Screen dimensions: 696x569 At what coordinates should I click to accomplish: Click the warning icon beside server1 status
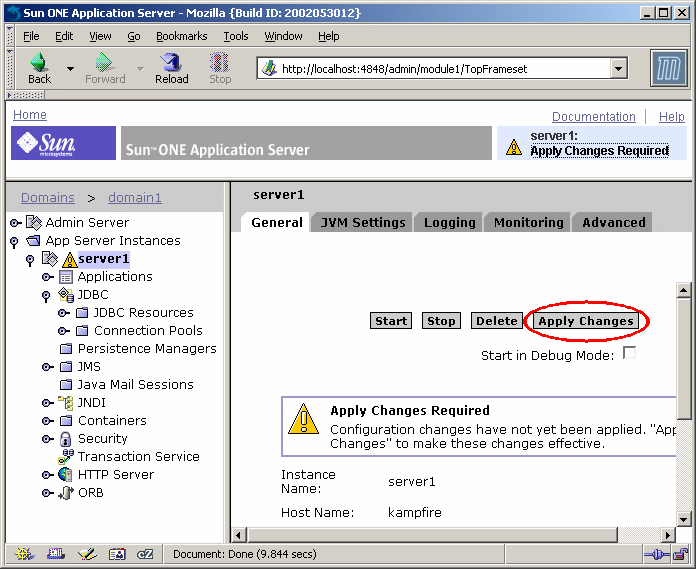pyautogui.click(x=514, y=147)
